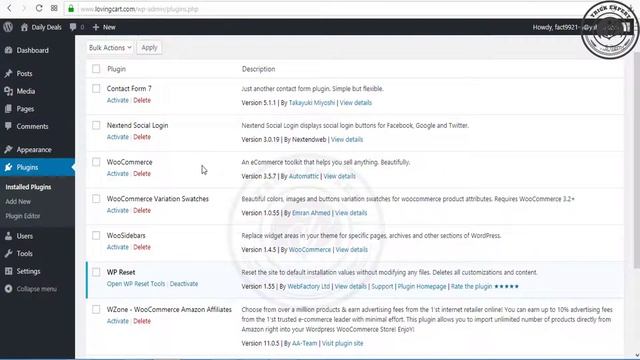Open Tools wrench icon in sidebar
Viewport: 640px width, 360px height.
(9, 253)
